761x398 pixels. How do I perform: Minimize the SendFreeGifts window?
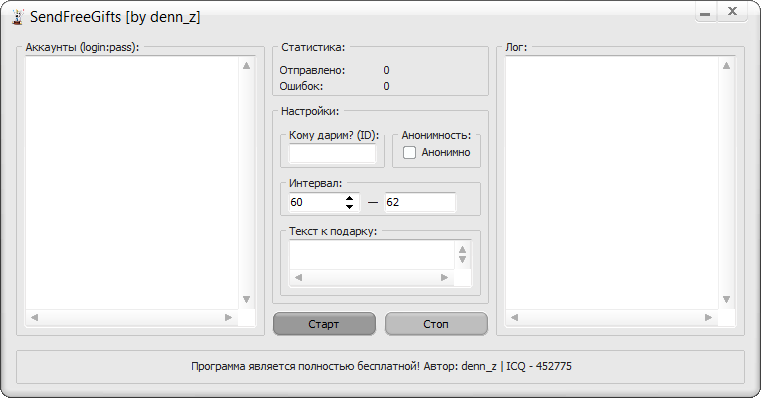(705, 13)
